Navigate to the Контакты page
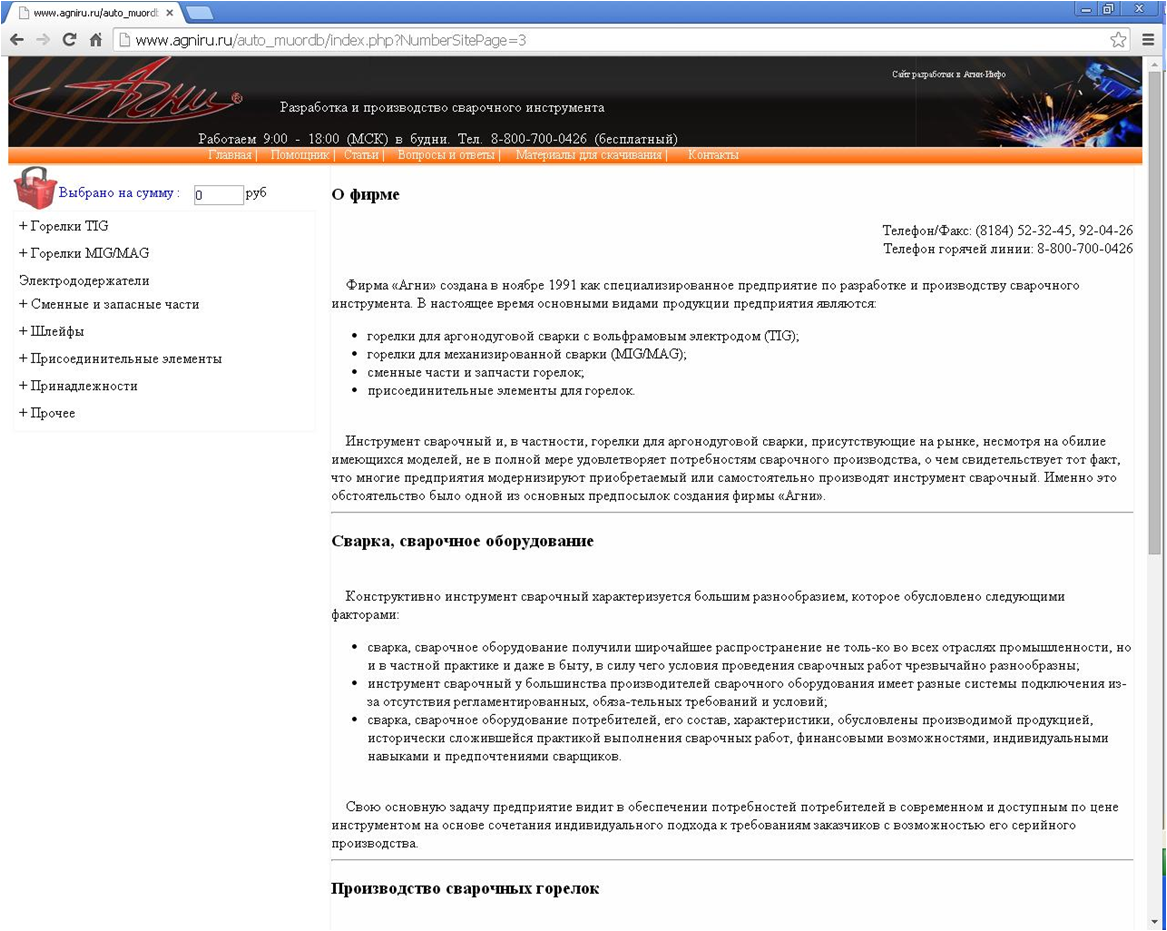Screen dimensions: 1167x931 coord(713,155)
